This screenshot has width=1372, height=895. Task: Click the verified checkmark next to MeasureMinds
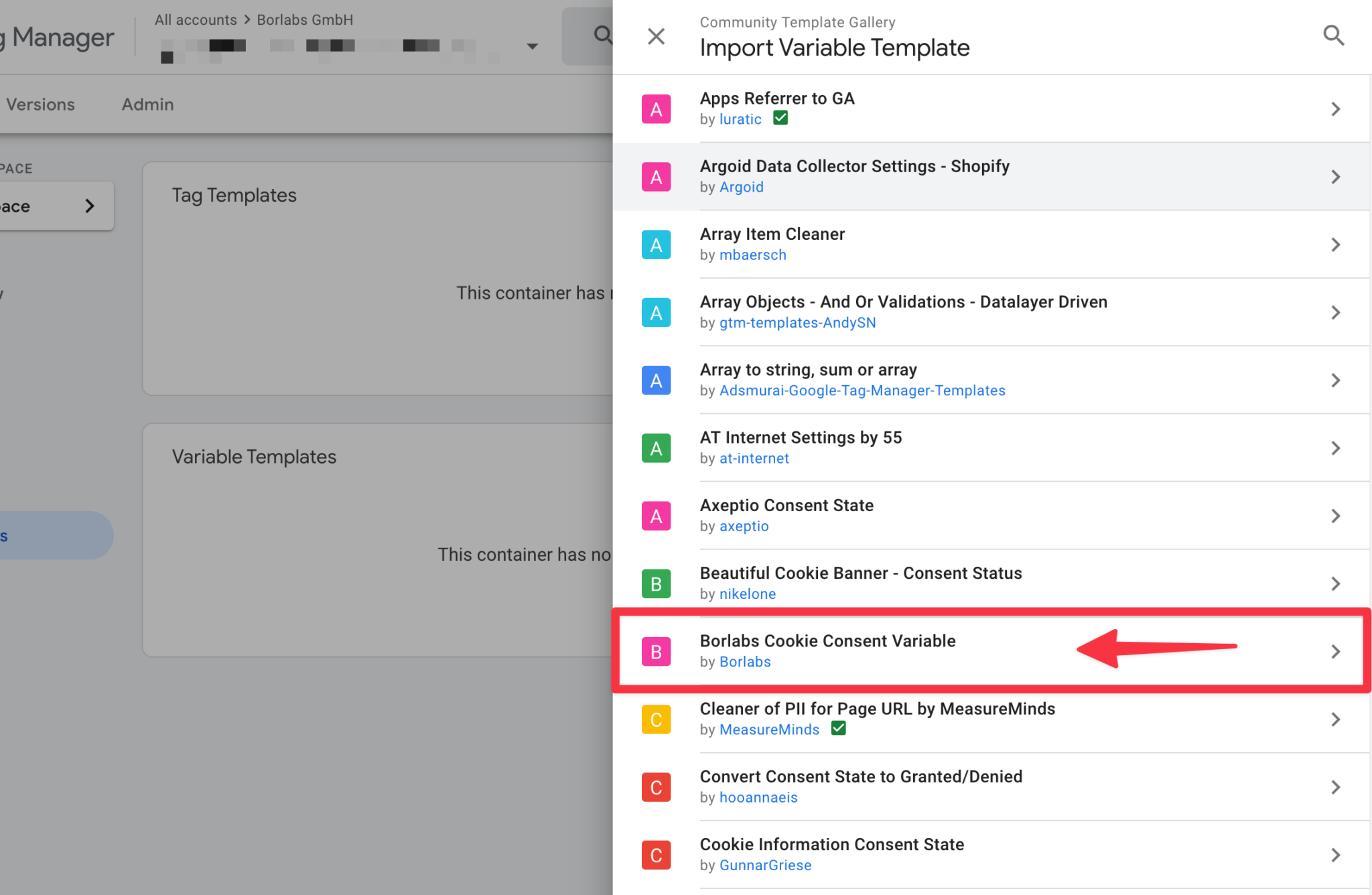point(838,728)
